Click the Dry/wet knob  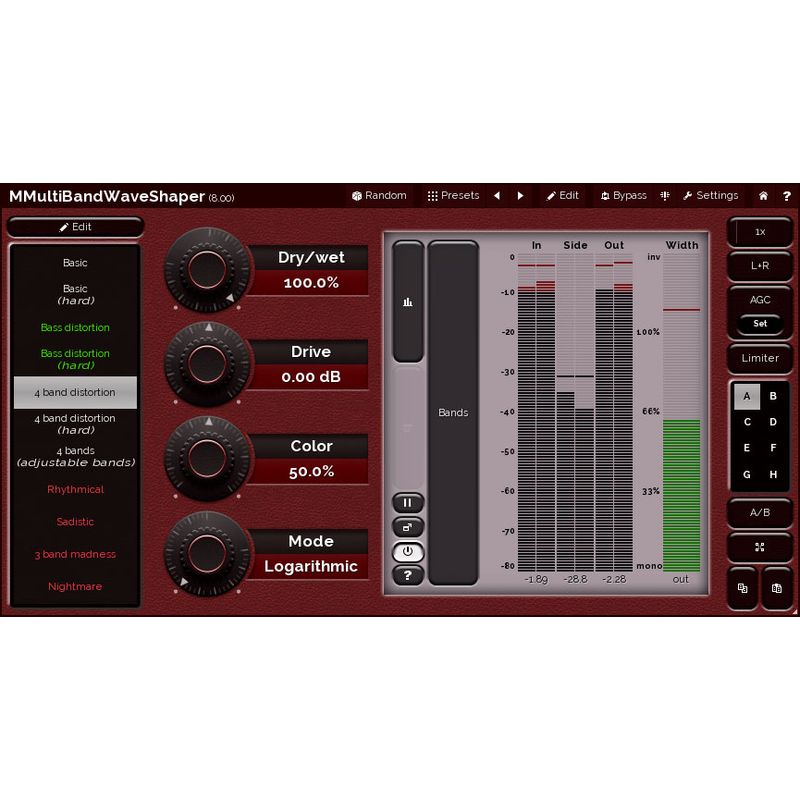pos(207,270)
